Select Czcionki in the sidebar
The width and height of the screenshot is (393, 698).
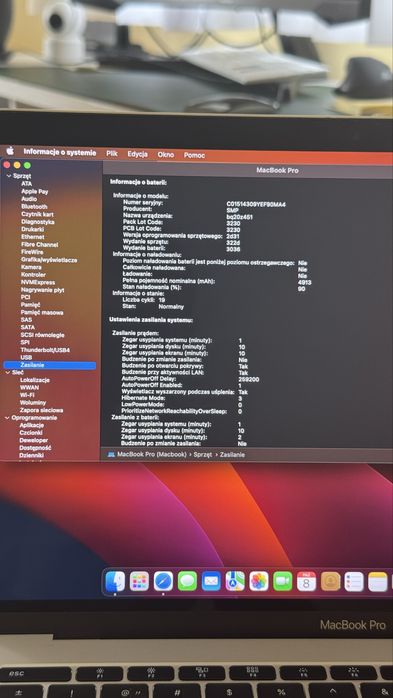click(x=31, y=433)
